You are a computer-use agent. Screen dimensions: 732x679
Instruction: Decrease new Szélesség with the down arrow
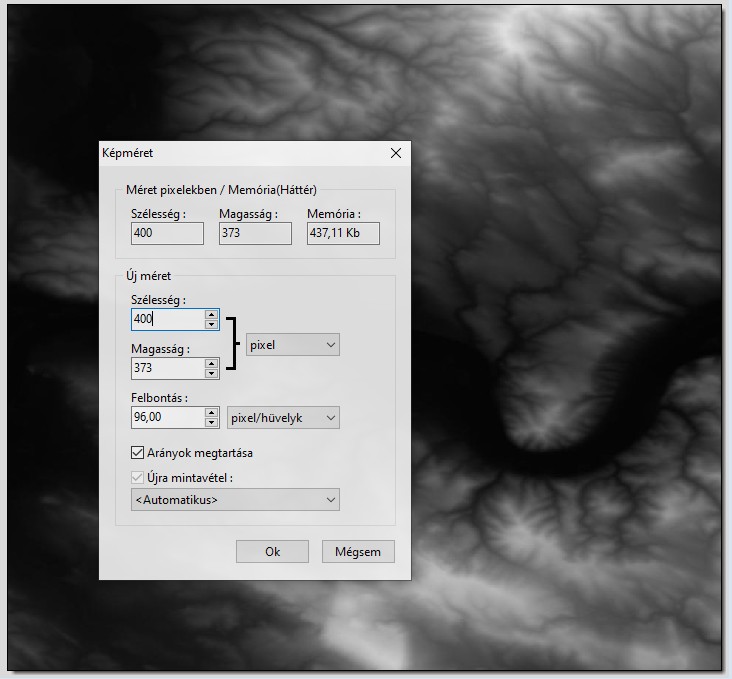pyautogui.click(x=211, y=324)
